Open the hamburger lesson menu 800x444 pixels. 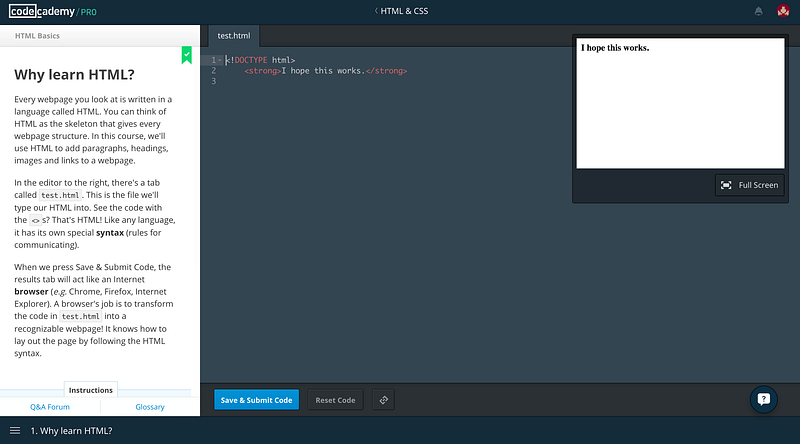15,431
